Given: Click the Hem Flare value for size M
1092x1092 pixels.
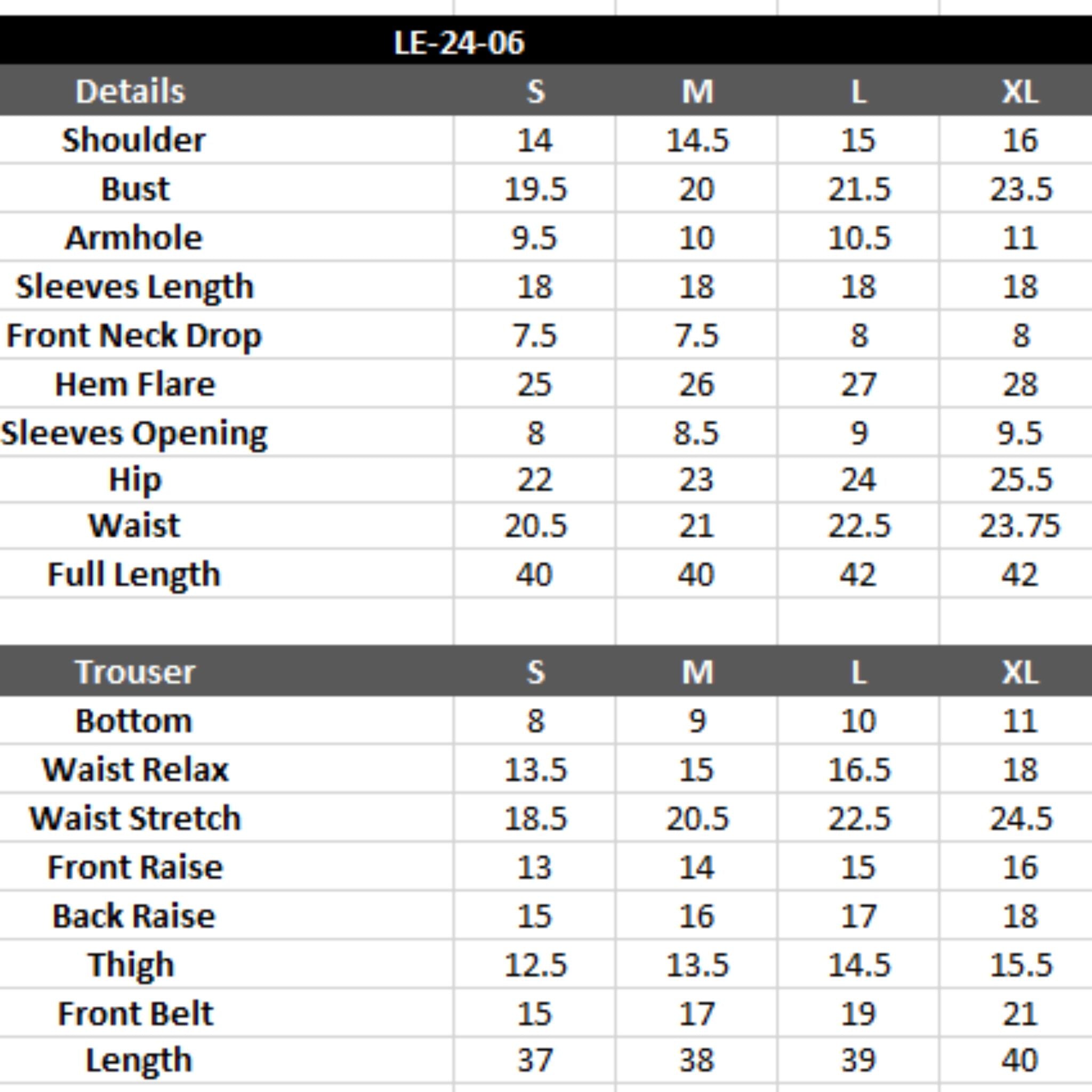Looking at the screenshot, I should coord(696,384).
